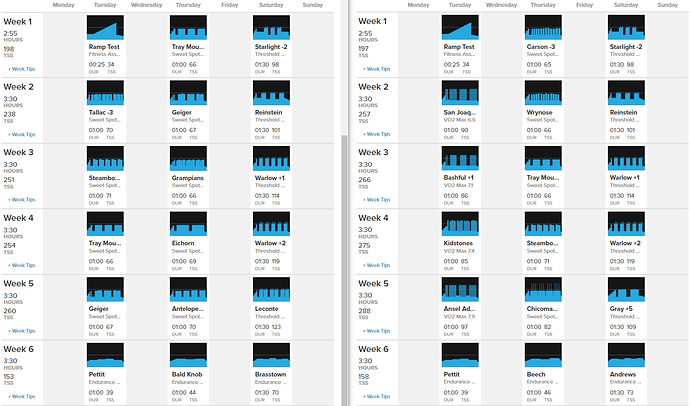Open the Tallac -3 workout thumbnail
690x406 pixels.
(x=105, y=93)
